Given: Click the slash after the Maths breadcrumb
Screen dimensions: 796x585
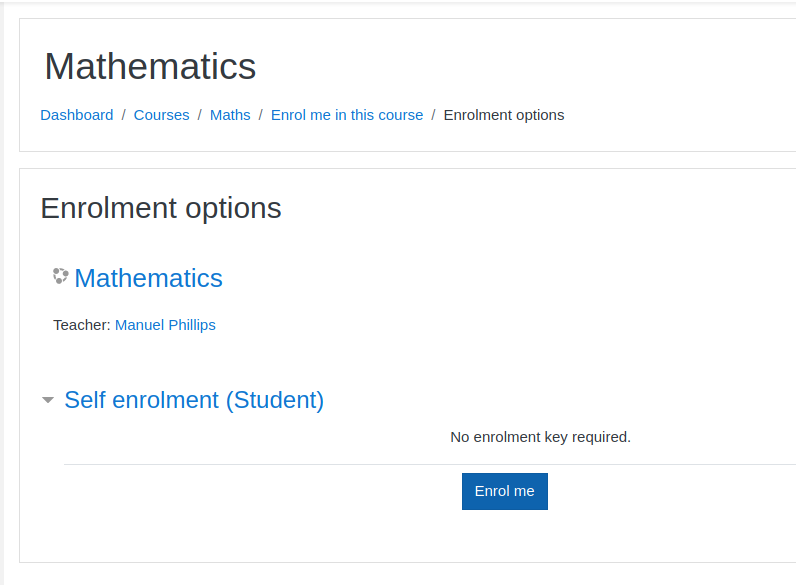Looking at the screenshot, I should (261, 115).
